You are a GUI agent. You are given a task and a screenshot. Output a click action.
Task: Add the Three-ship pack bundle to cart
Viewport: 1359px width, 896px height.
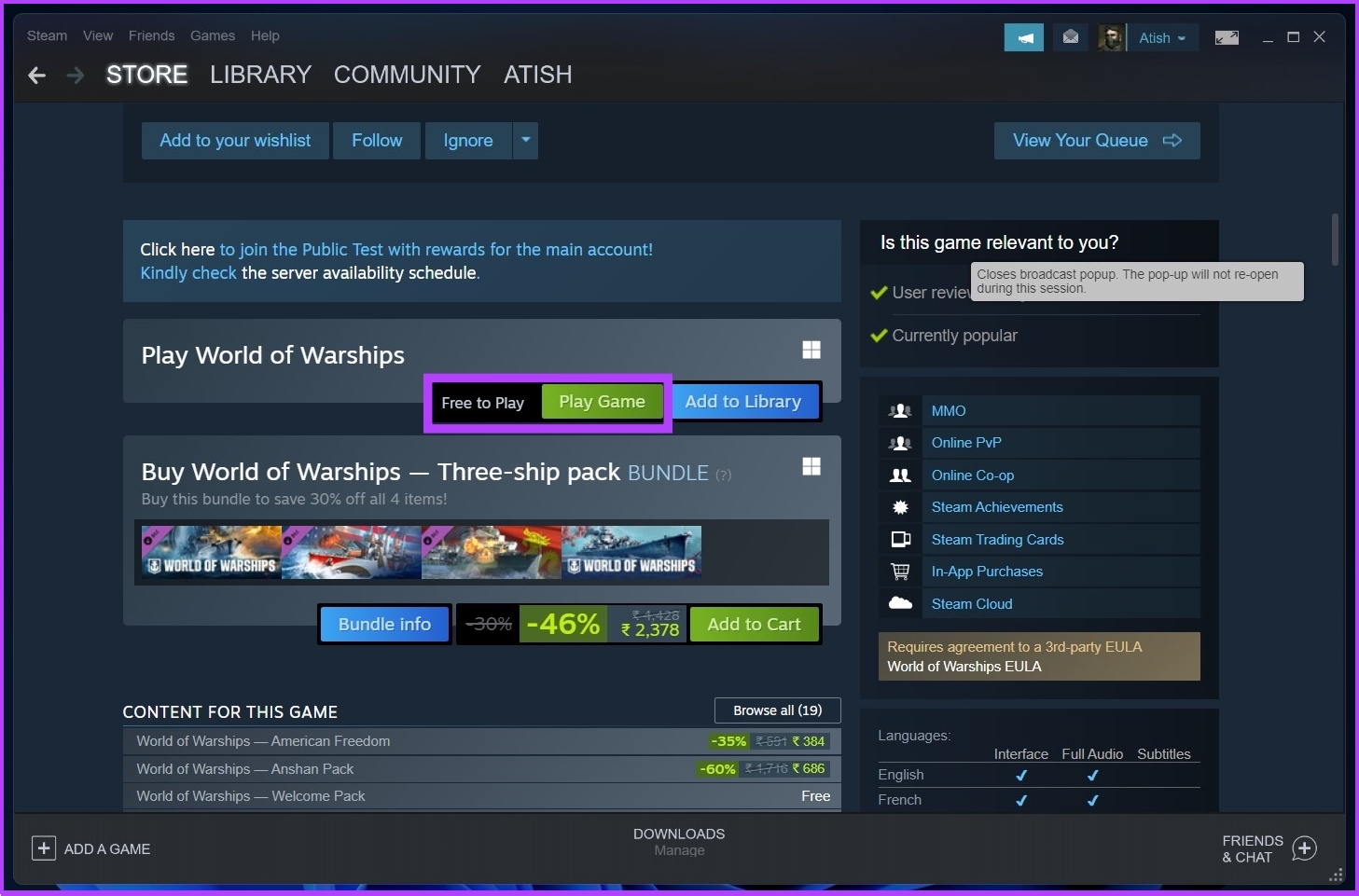[754, 624]
